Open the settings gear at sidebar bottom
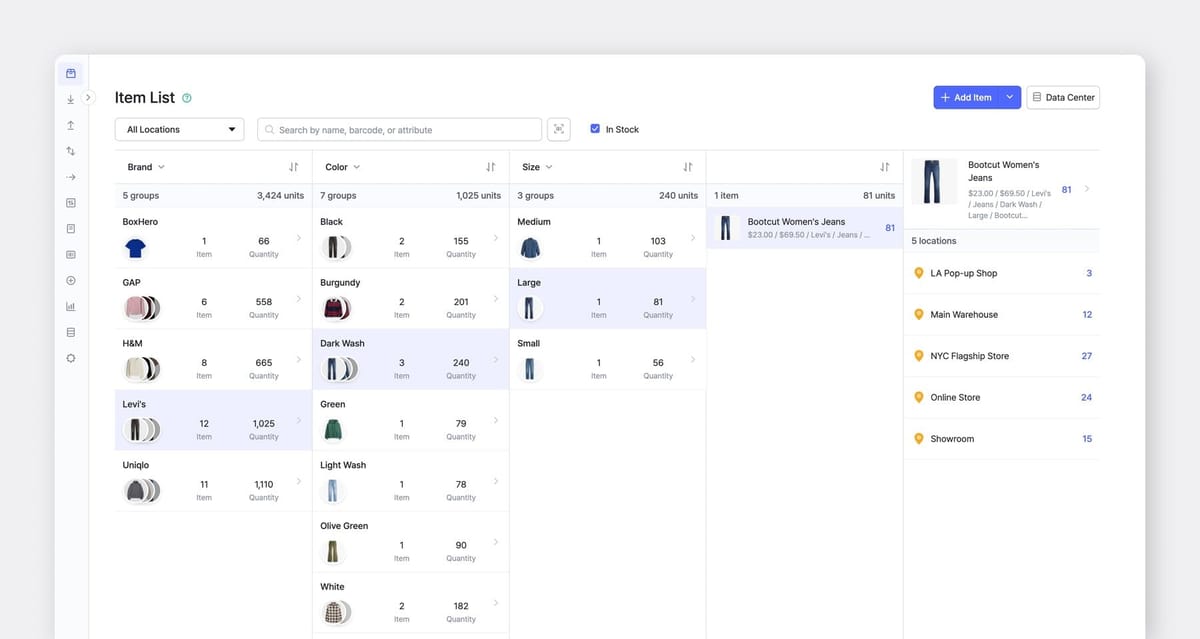 point(70,357)
